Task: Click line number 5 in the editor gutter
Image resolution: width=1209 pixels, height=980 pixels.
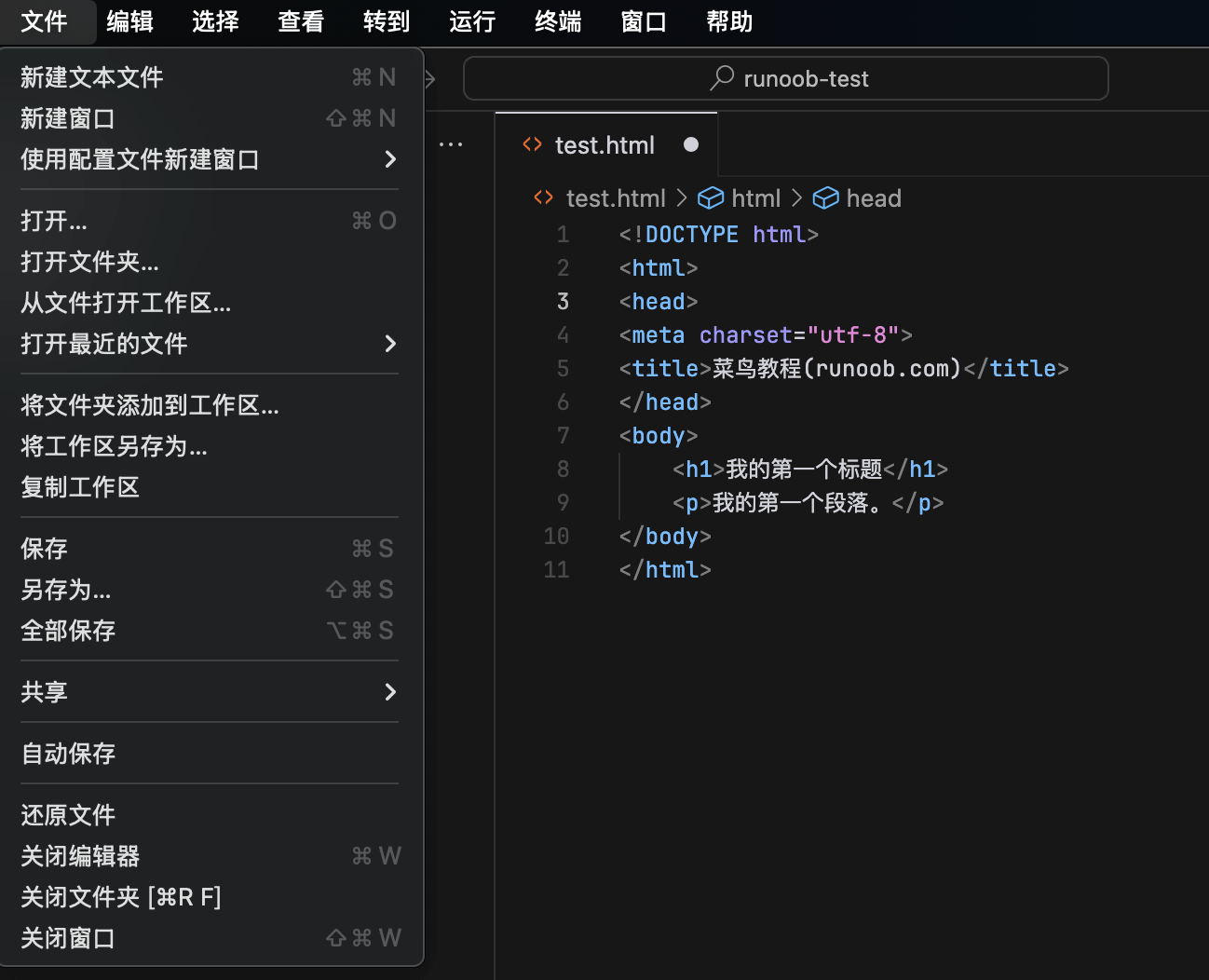Action: (563, 369)
